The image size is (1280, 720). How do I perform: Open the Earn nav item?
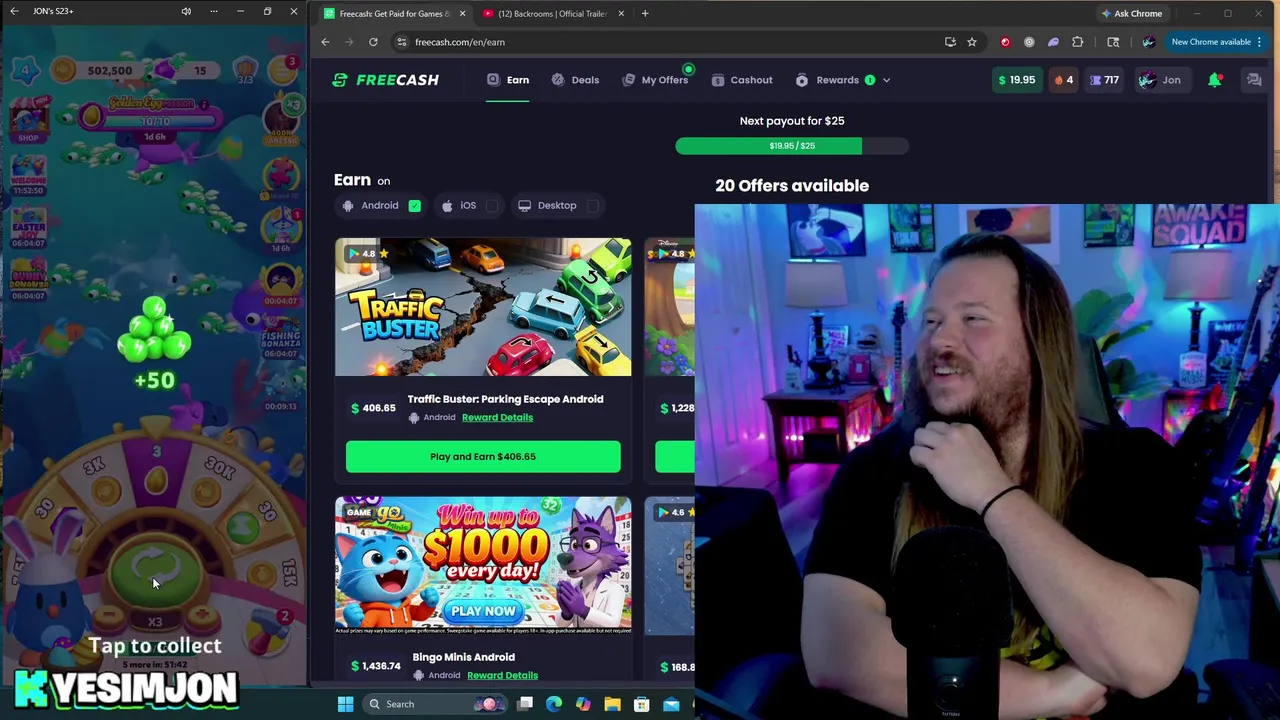click(508, 80)
